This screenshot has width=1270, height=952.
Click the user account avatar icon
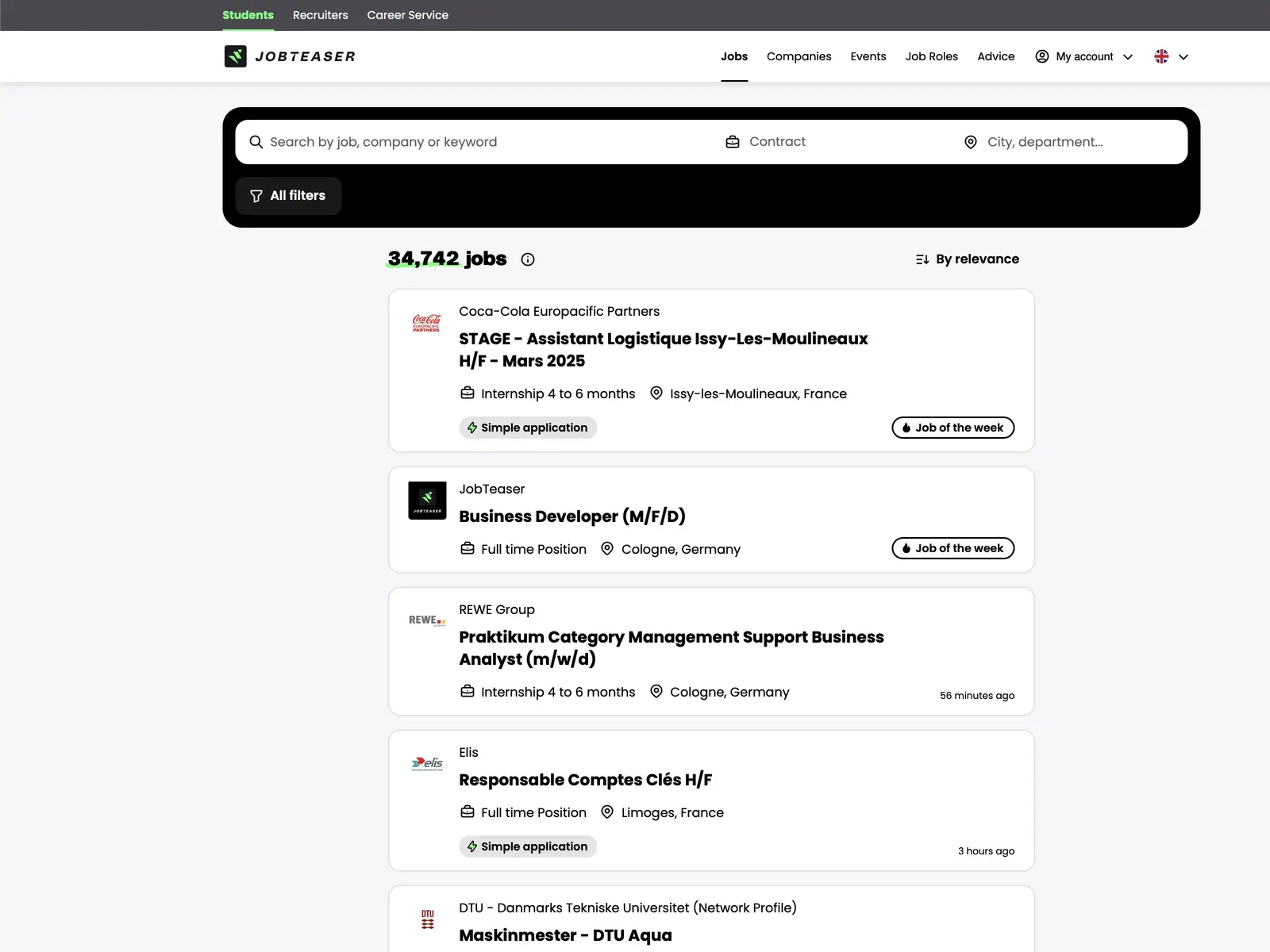coord(1042,56)
